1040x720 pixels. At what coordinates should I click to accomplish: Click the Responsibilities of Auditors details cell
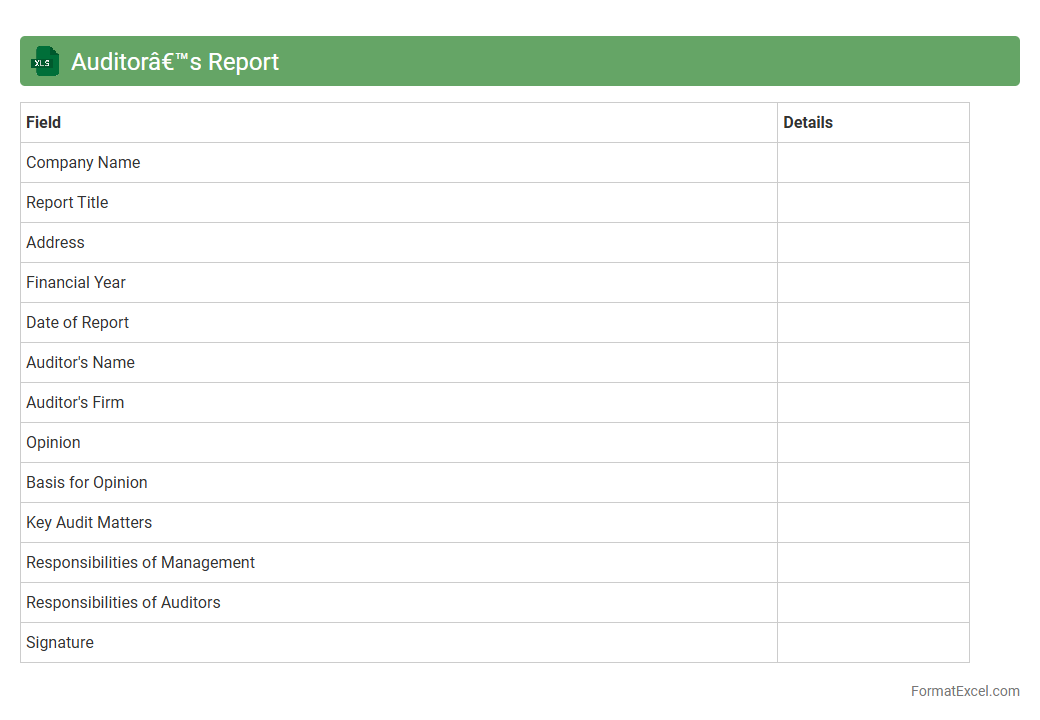pos(872,602)
